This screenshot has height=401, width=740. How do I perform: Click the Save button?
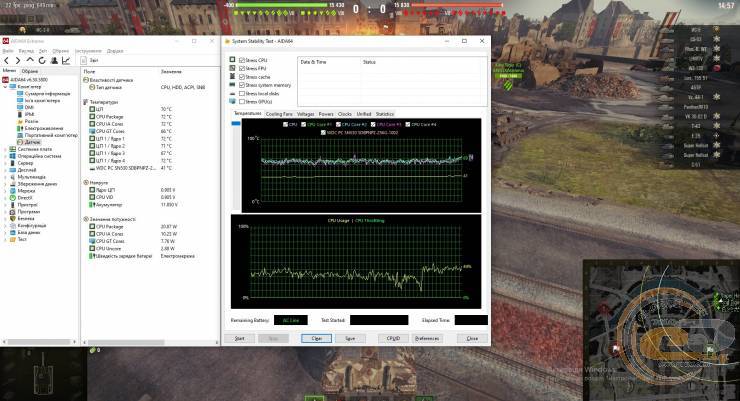pos(350,338)
